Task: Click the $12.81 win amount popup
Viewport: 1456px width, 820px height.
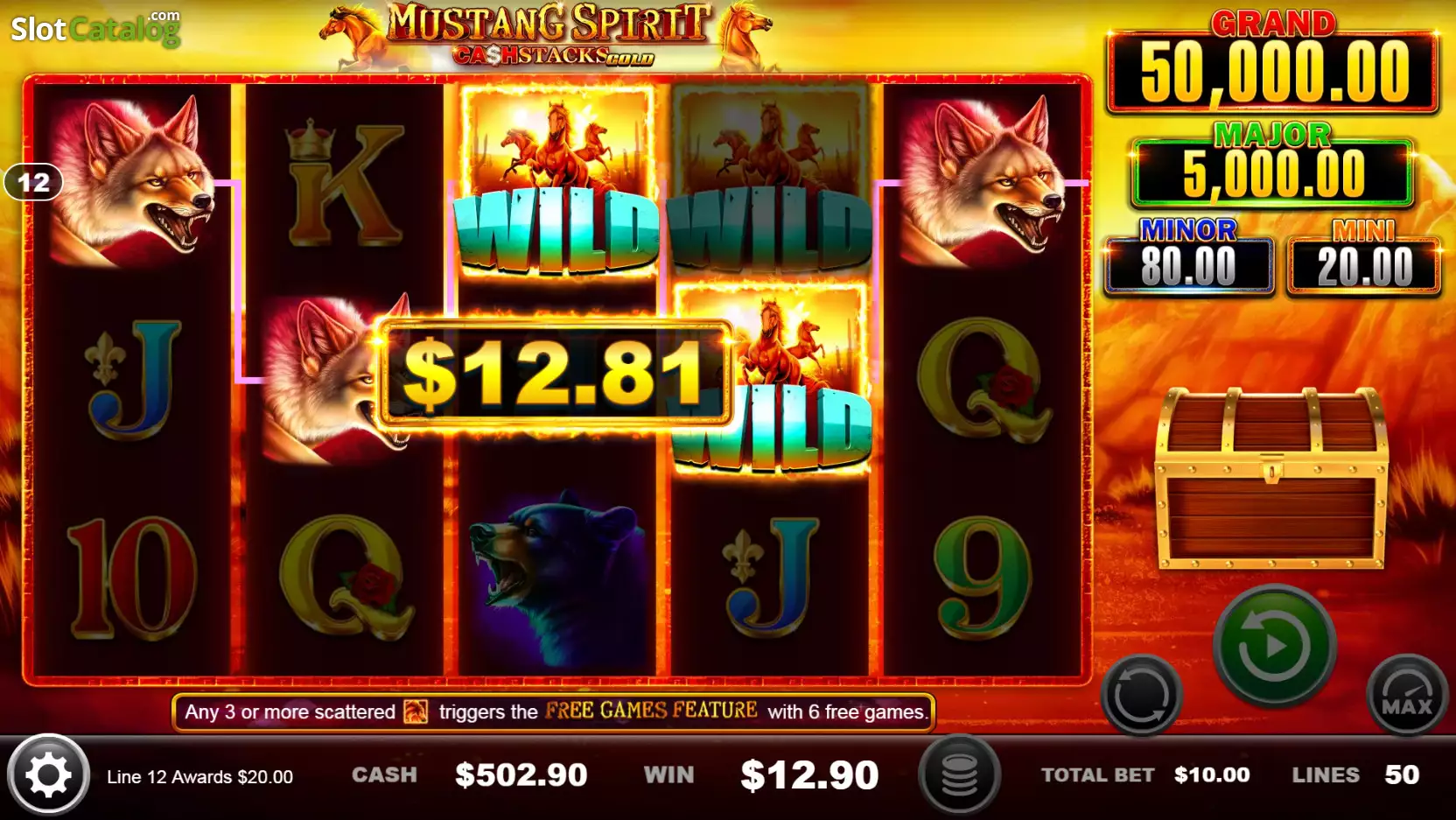Action: click(555, 374)
